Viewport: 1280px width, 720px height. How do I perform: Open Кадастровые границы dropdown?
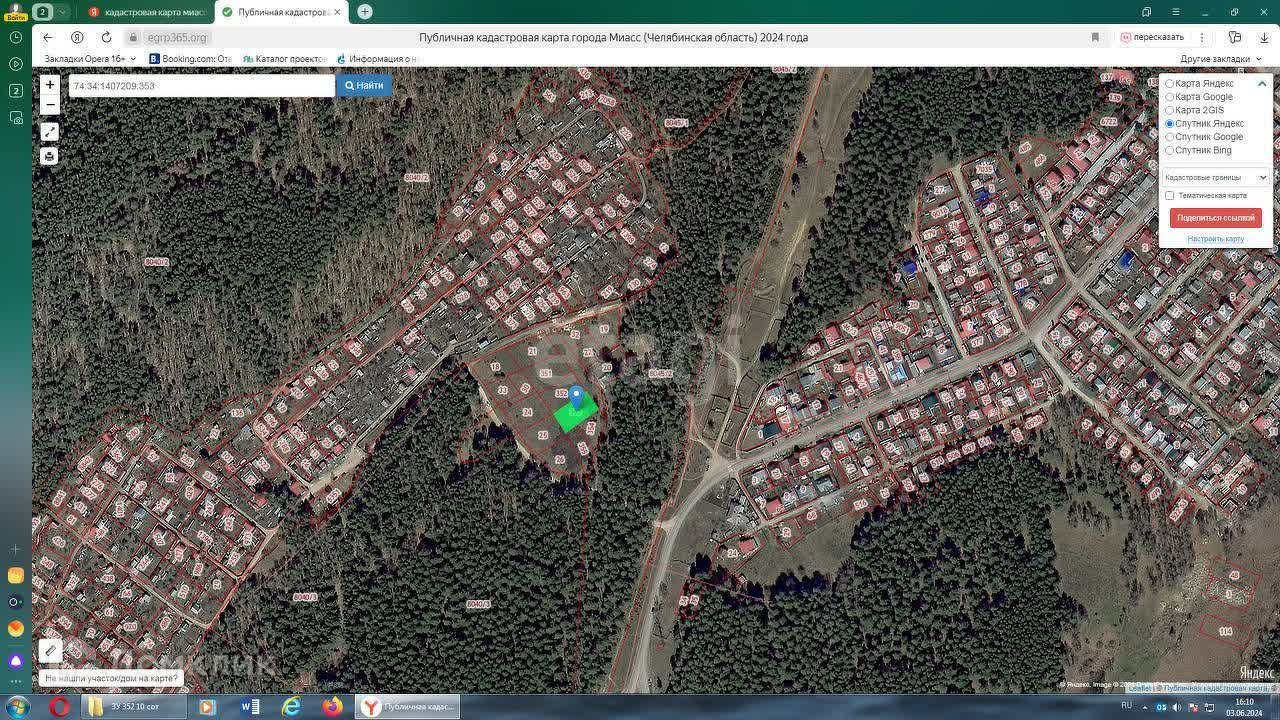(1215, 177)
